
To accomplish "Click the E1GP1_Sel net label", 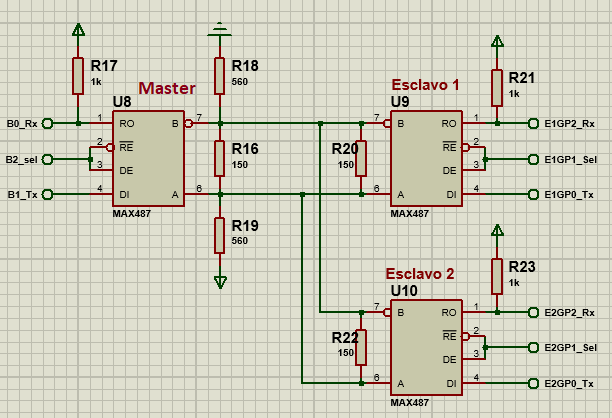I will click(571, 160).
